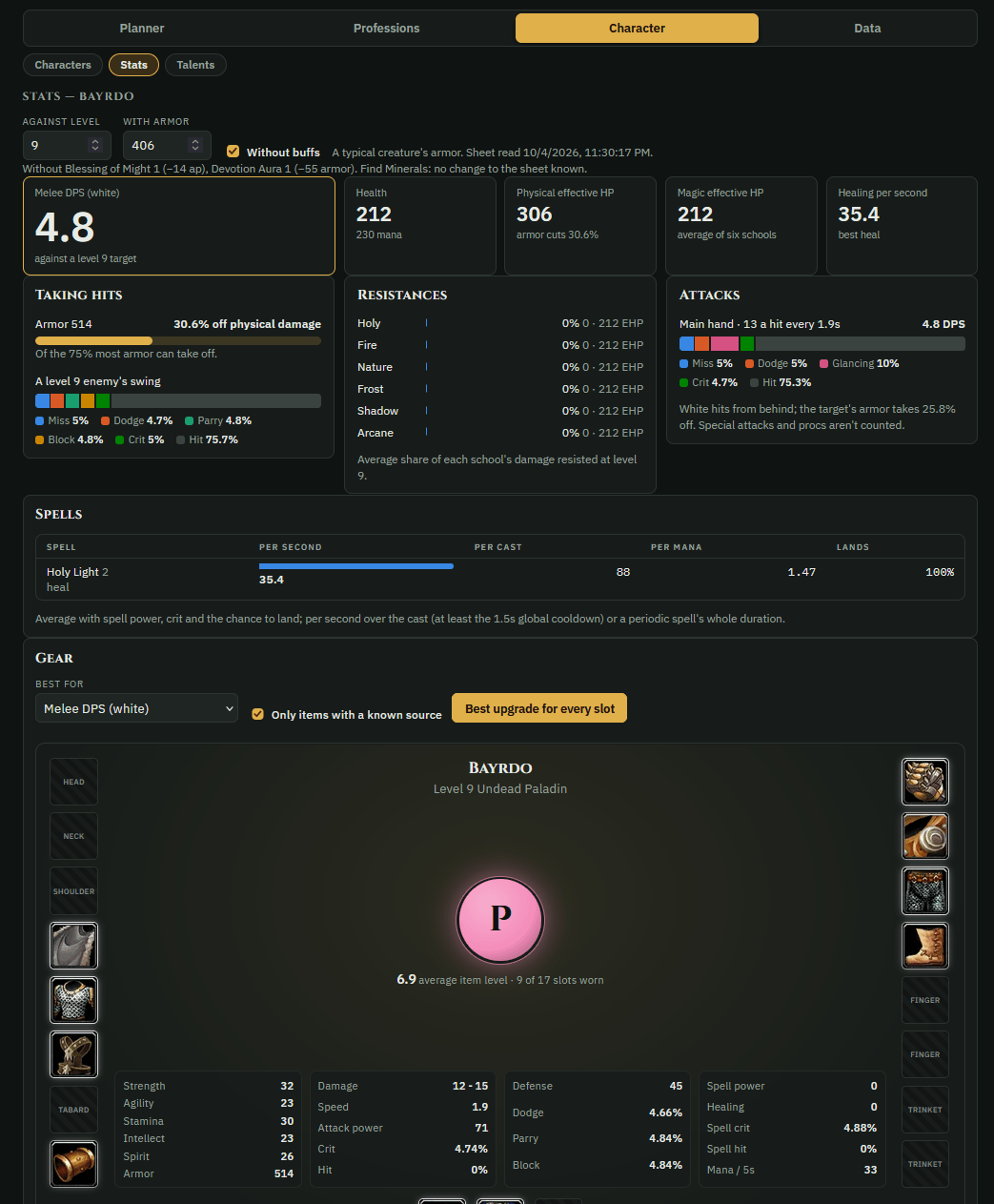This screenshot has width=994, height=1204.
Task: Switch to the Planner tab
Action: pyautogui.click(x=142, y=28)
